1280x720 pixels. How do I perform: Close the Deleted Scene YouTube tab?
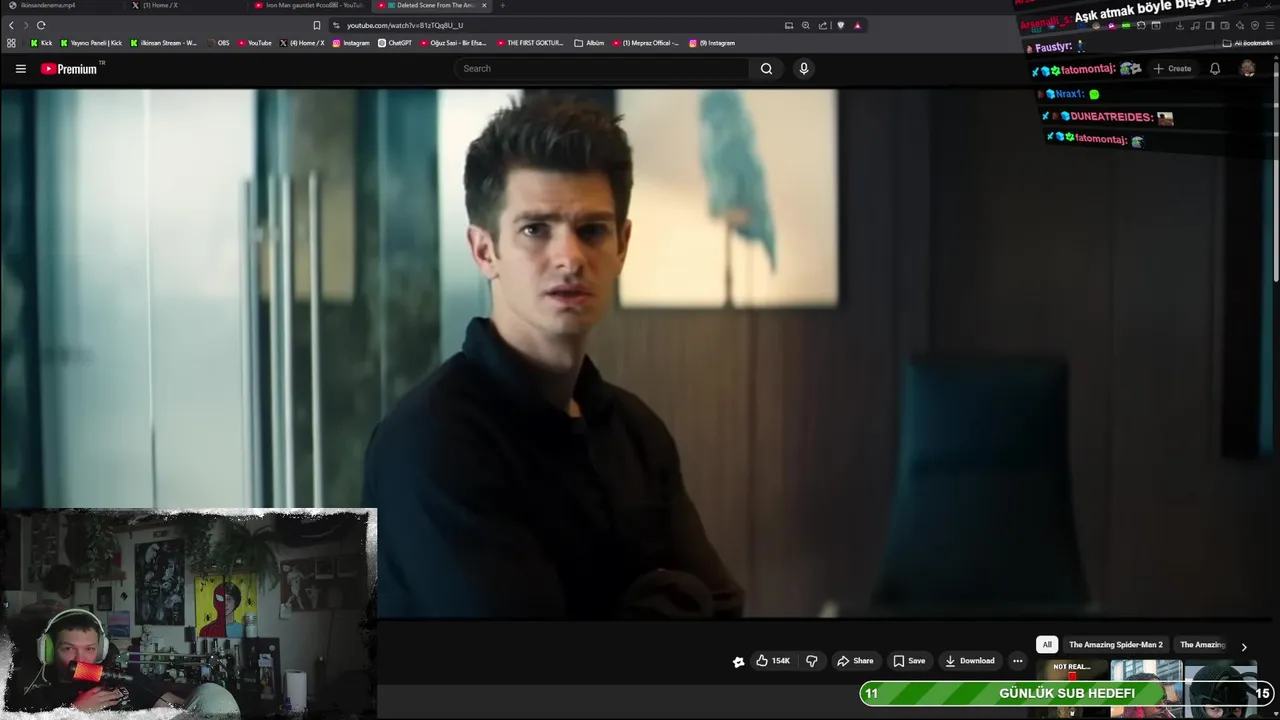[484, 5]
